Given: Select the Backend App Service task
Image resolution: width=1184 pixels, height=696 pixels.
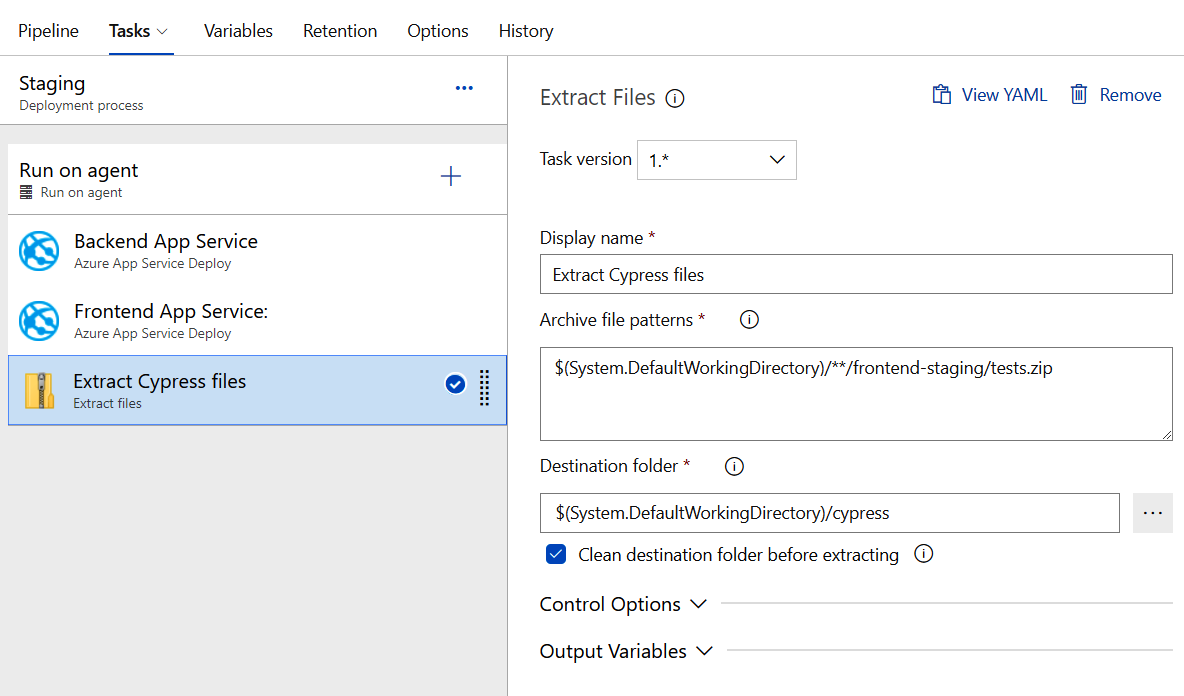Looking at the screenshot, I should pyautogui.click(x=165, y=250).
